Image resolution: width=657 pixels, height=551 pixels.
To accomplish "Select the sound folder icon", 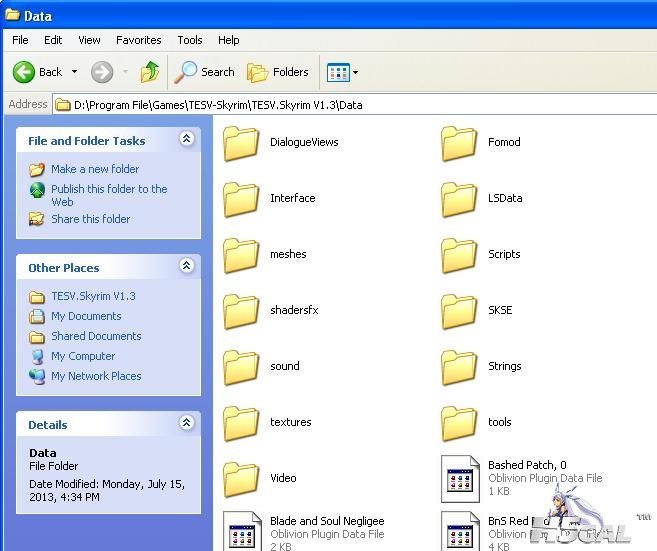I will point(241,367).
